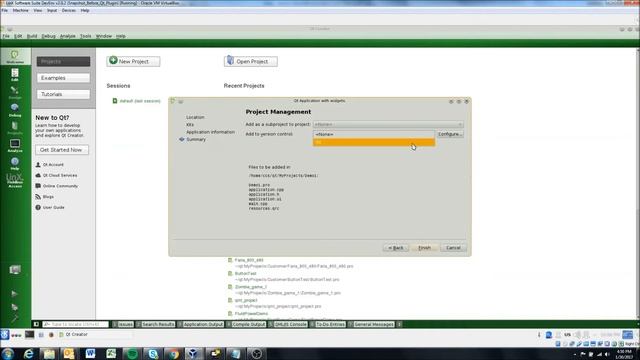Open the Build menu
The width and height of the screenshot is (640, 360).
[32, 36]
